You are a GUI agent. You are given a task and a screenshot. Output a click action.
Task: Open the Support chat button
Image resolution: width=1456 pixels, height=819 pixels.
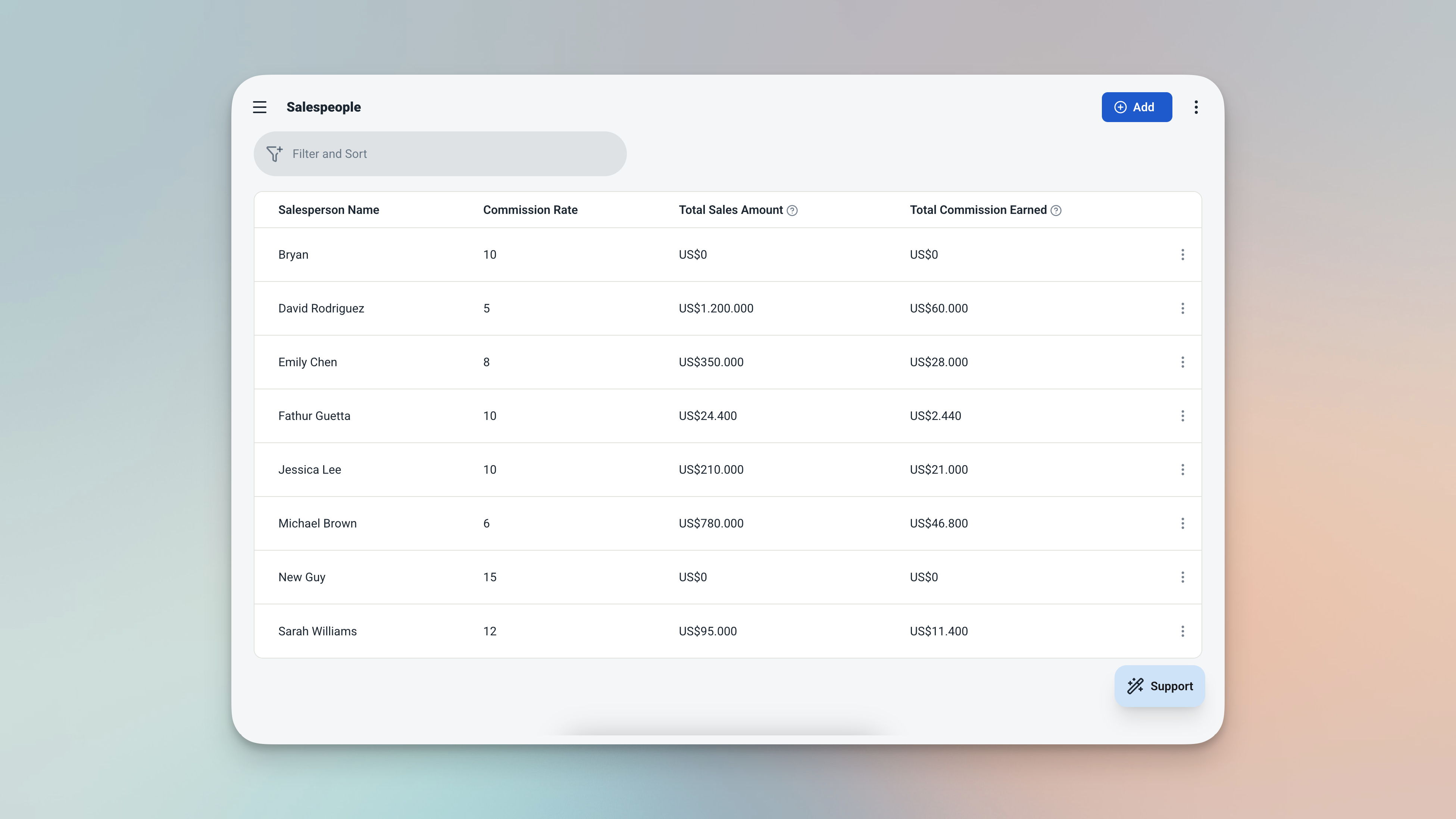[1160, 686]
